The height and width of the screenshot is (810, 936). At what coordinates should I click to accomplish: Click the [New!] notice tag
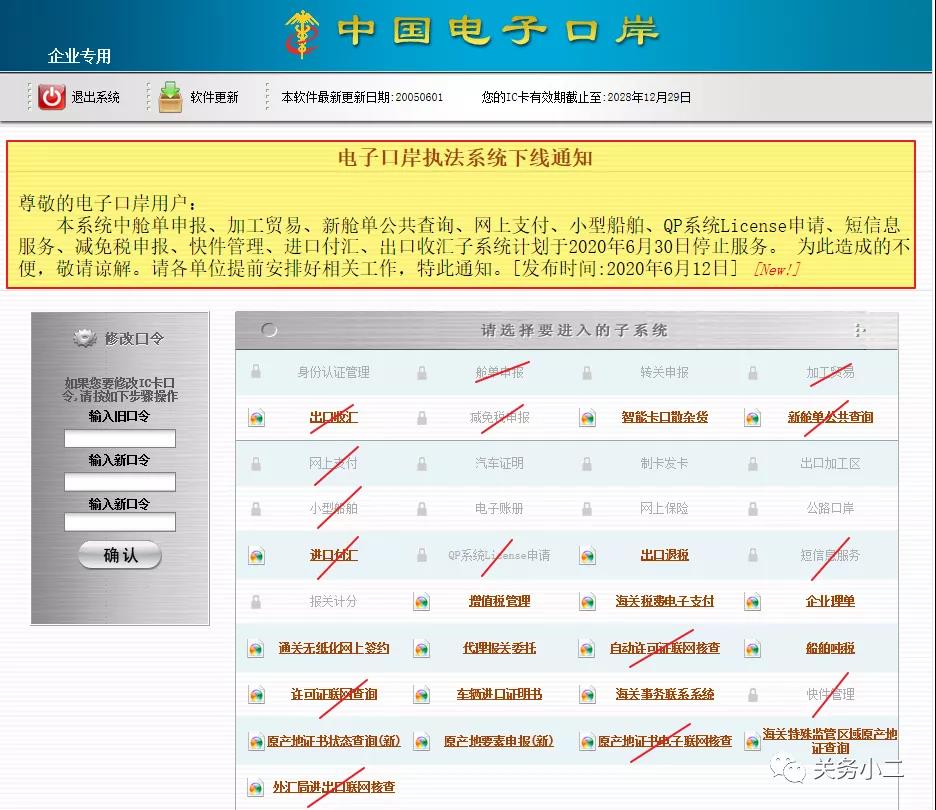click(776, 269)
